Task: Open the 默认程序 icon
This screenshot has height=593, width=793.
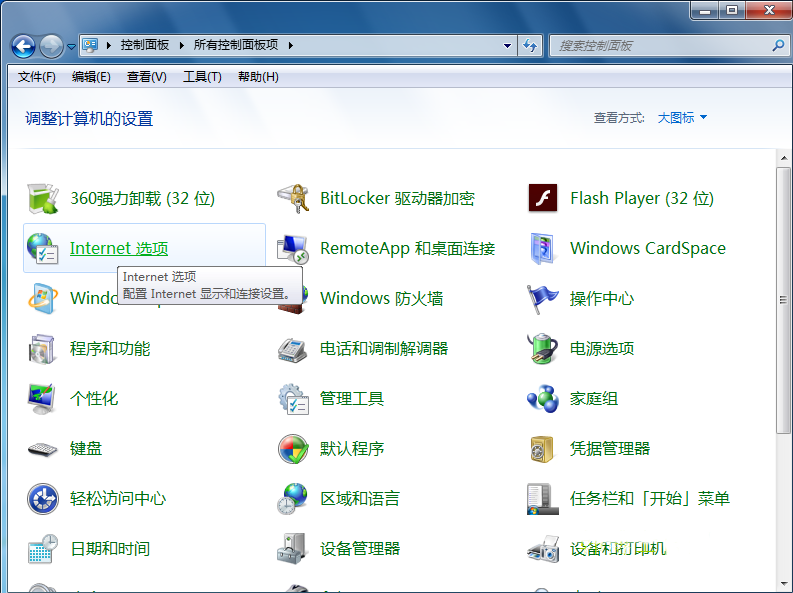Action: click(x=292, y=448)
